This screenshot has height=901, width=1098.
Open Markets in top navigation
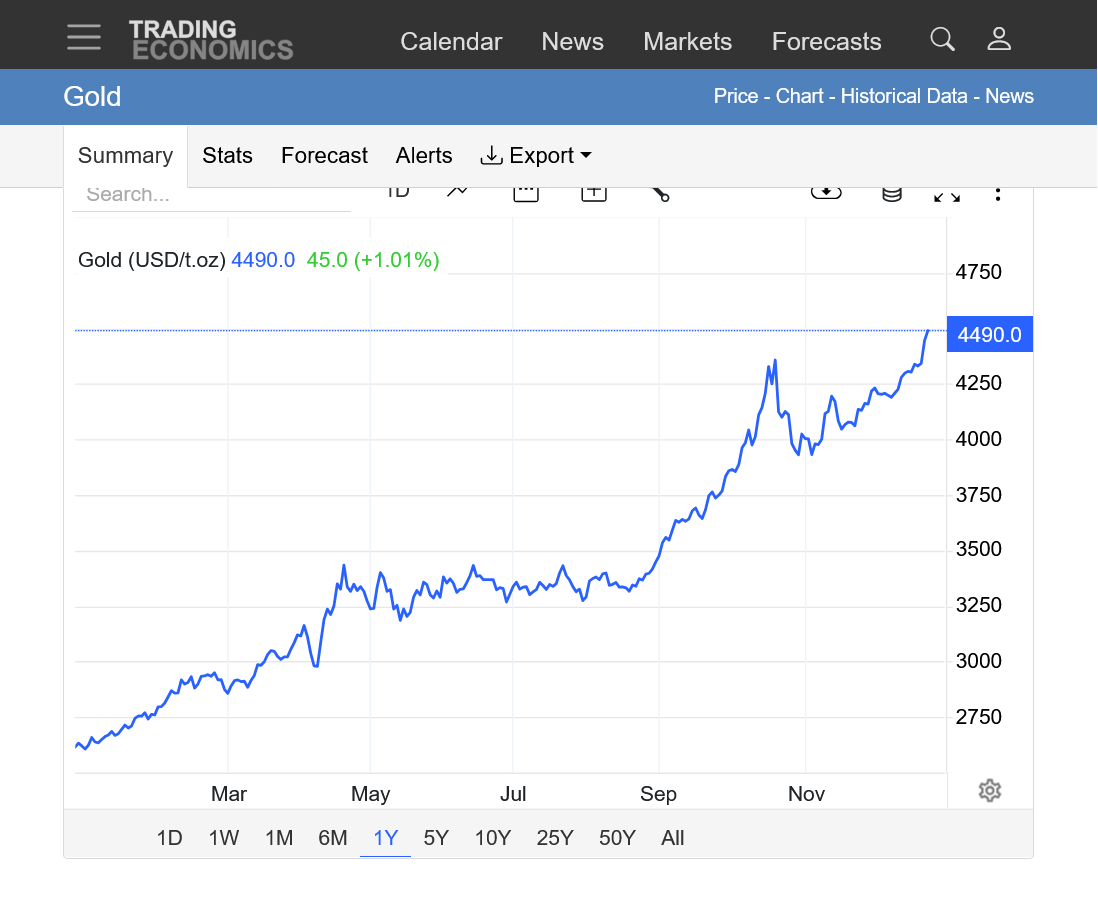point(687,42)
